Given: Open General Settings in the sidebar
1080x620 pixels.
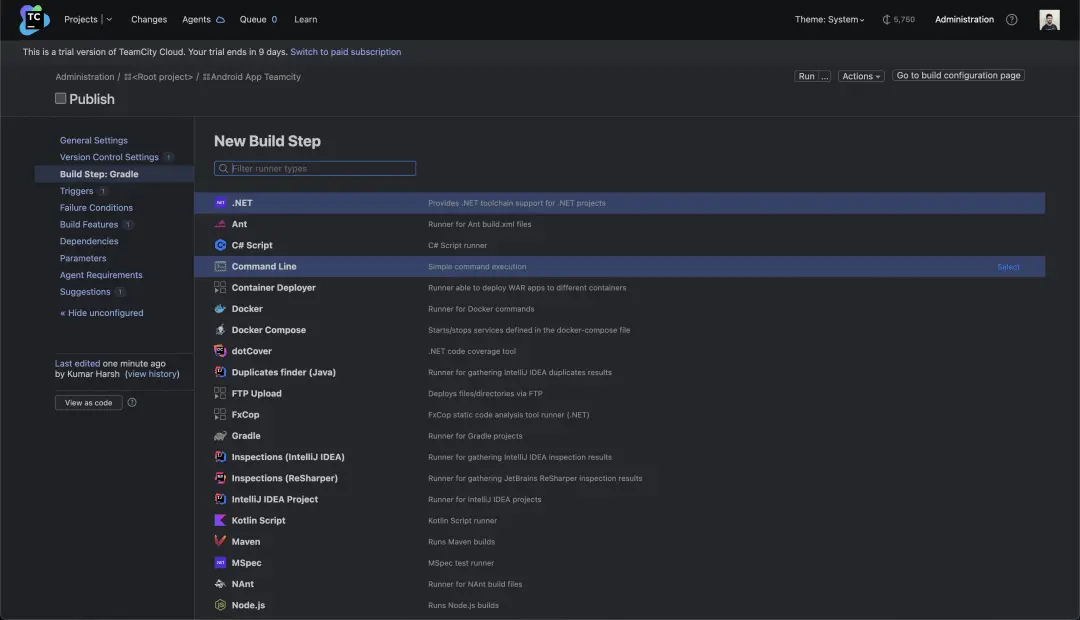Looking at the screenshot, I should [94, 140].
